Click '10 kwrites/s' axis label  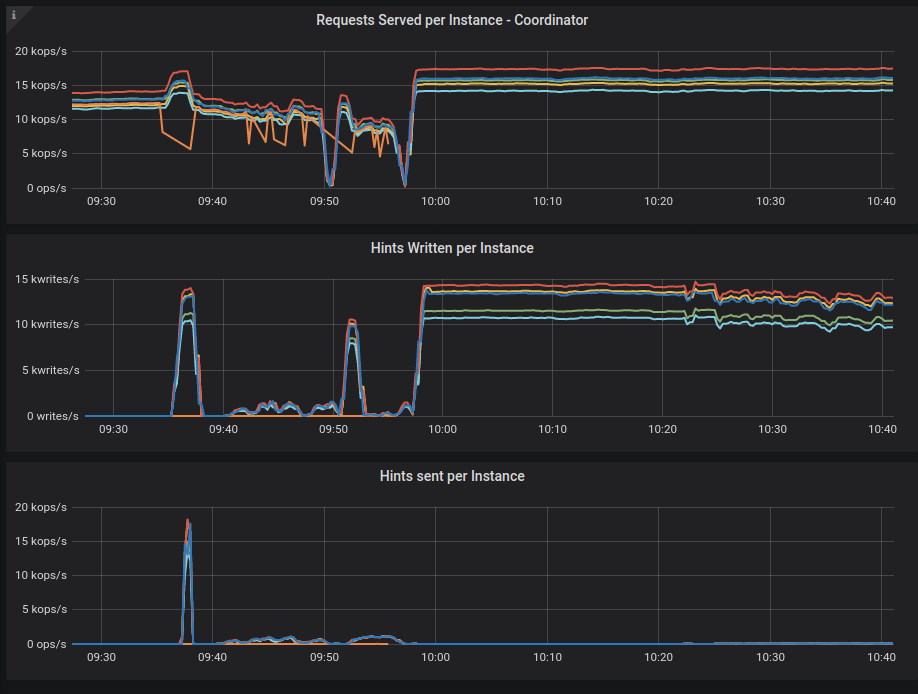[47, 324]
